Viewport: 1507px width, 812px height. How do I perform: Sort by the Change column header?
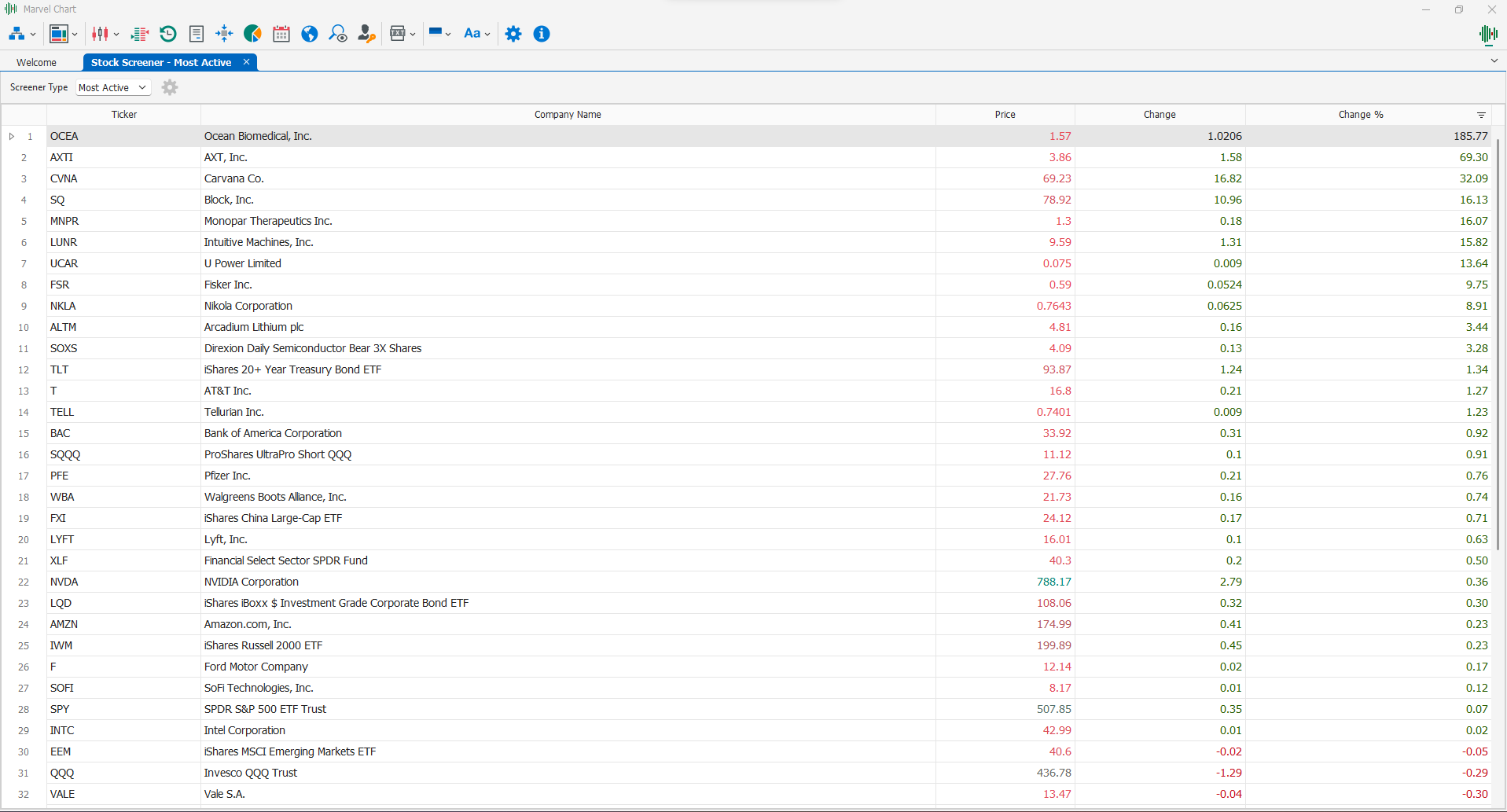(x=1160, y=115)
